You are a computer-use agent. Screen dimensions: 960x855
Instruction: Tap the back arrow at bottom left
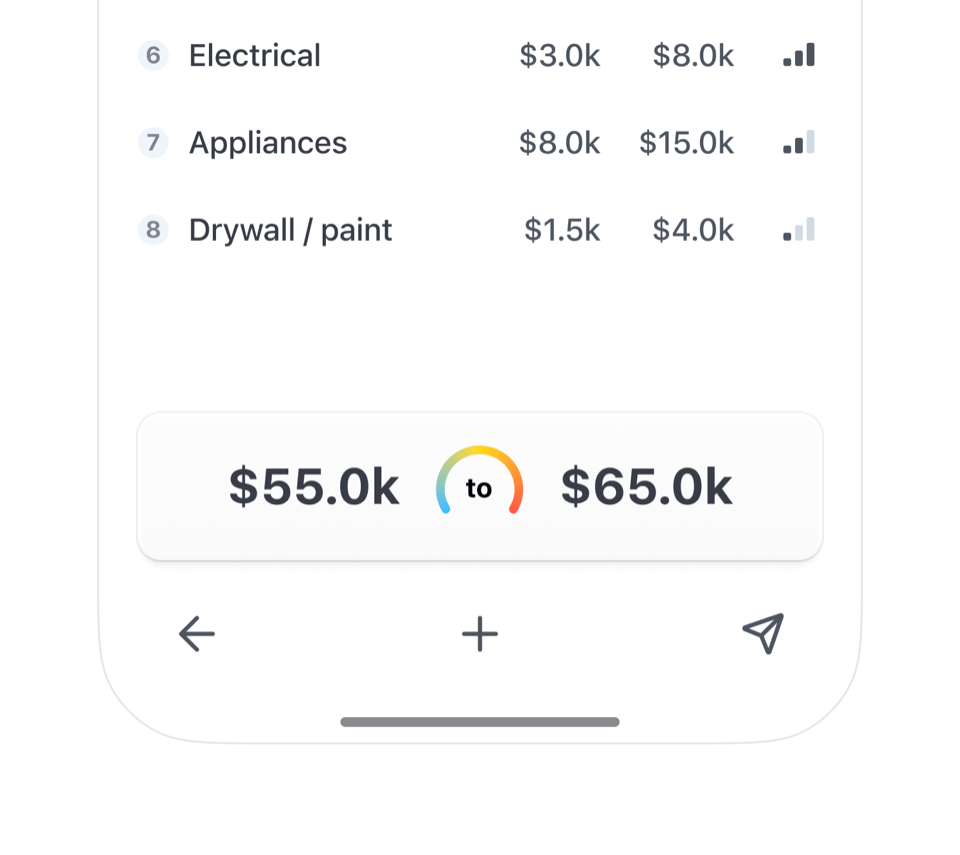point(196,634)
